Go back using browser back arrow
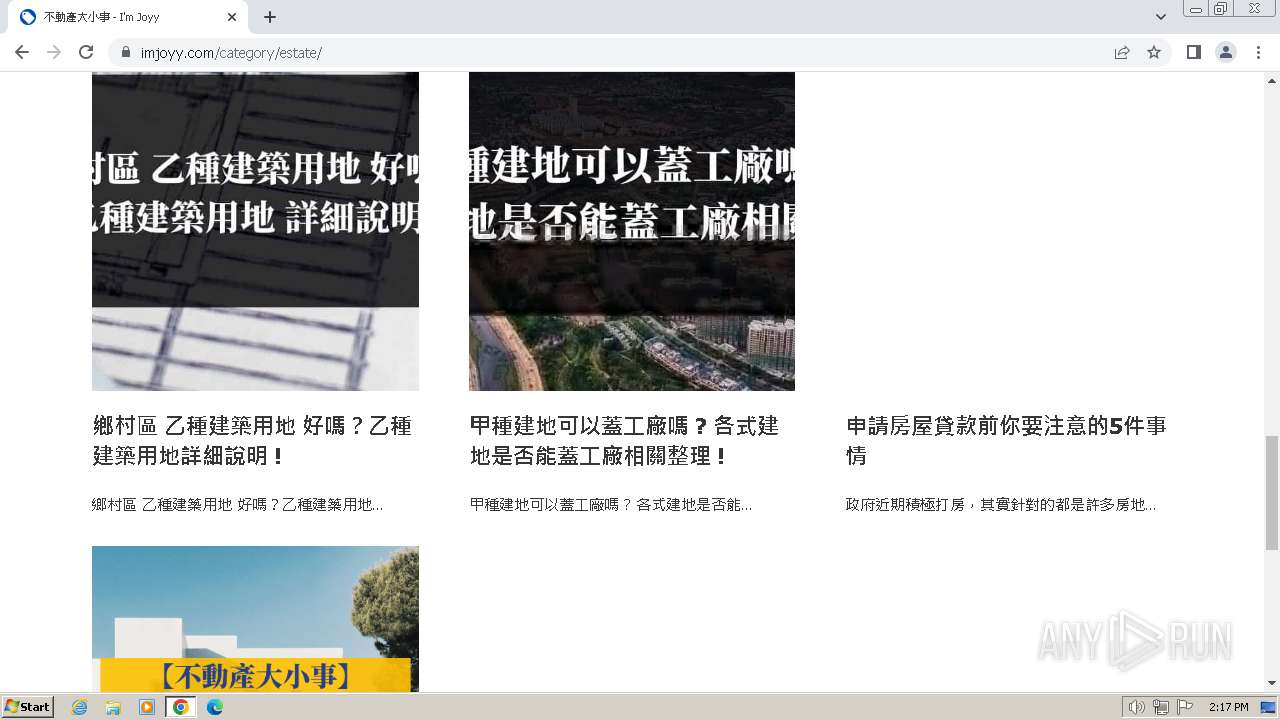Viewport: 1280px width, 720px height. pyautogui.click(x=22, y=52)
